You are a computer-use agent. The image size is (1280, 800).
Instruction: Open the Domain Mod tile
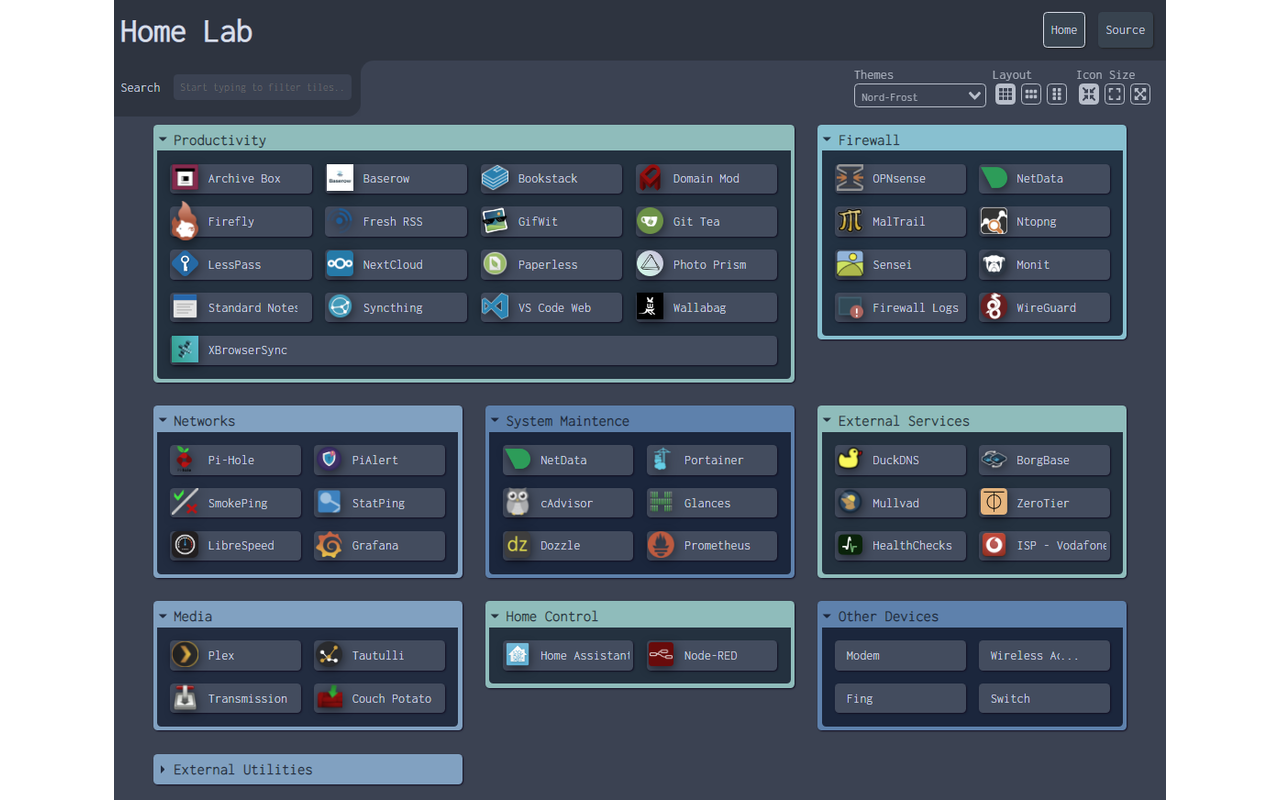click(x=706, y=179)
